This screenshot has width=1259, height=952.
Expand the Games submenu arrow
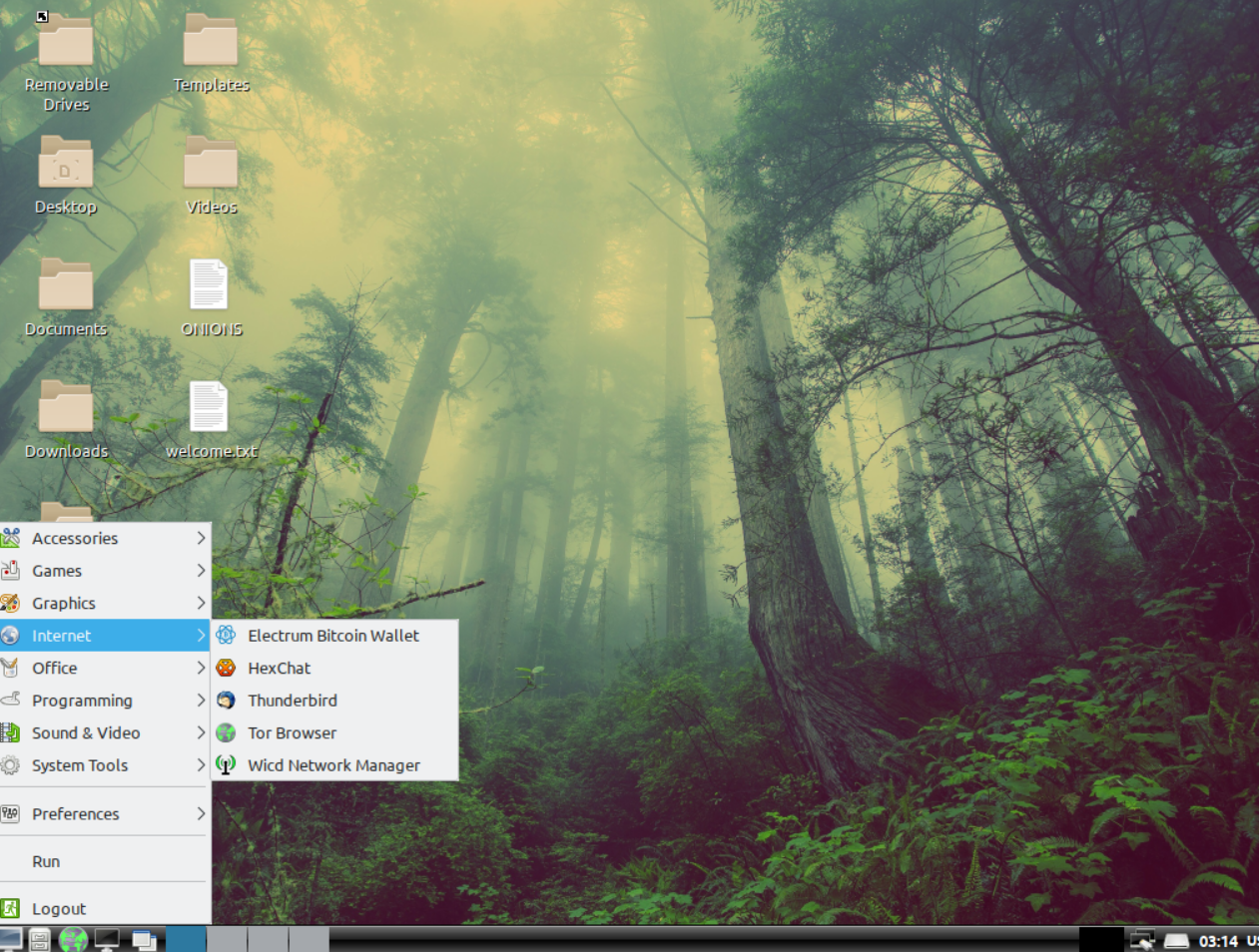click(201, 571)
